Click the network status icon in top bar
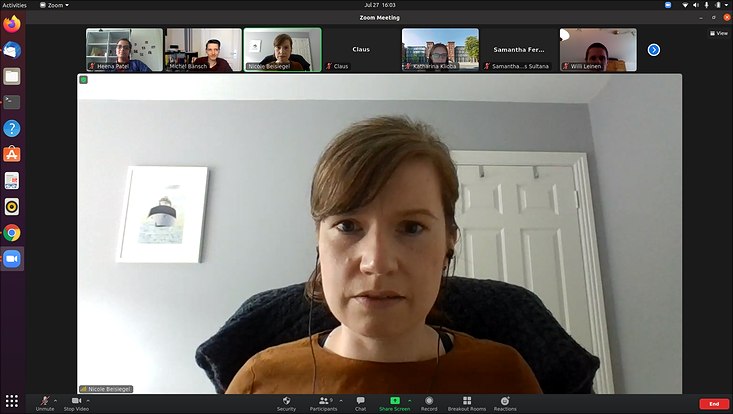Screen dimensions: 733x414 685,5
